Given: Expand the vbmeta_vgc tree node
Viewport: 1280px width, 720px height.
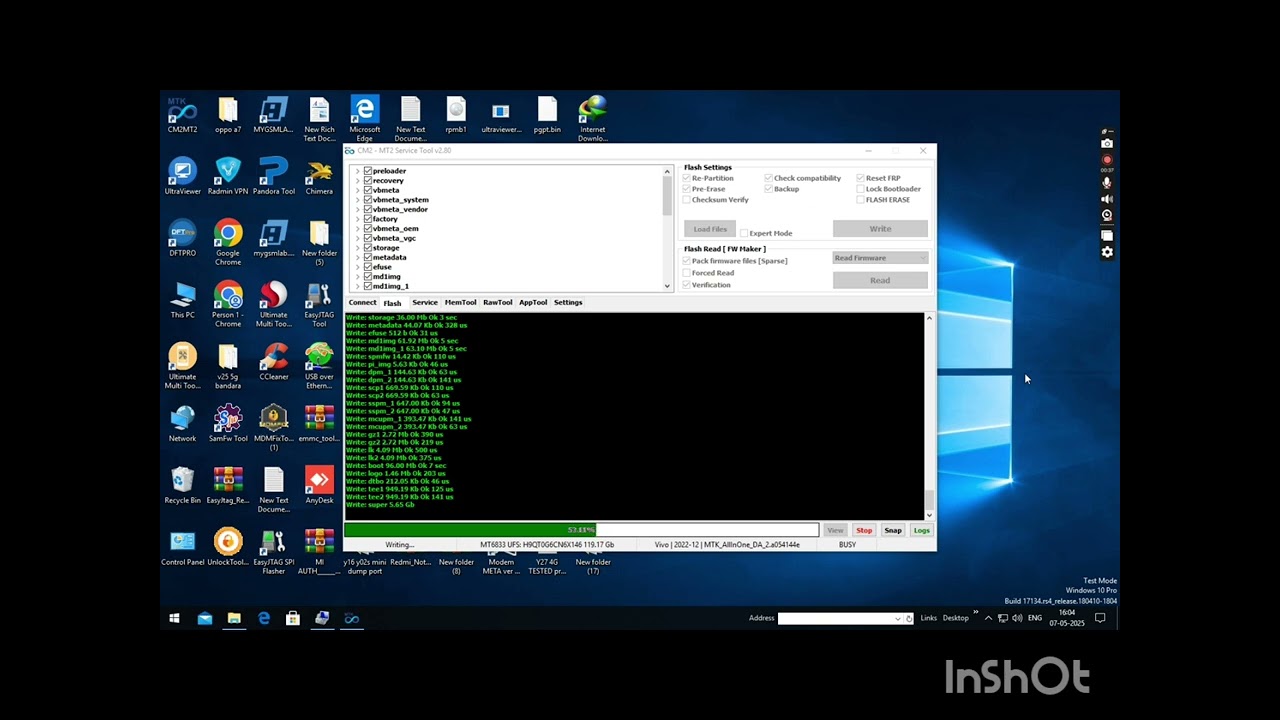Looking at the screenshot, I should pos(358,238).
